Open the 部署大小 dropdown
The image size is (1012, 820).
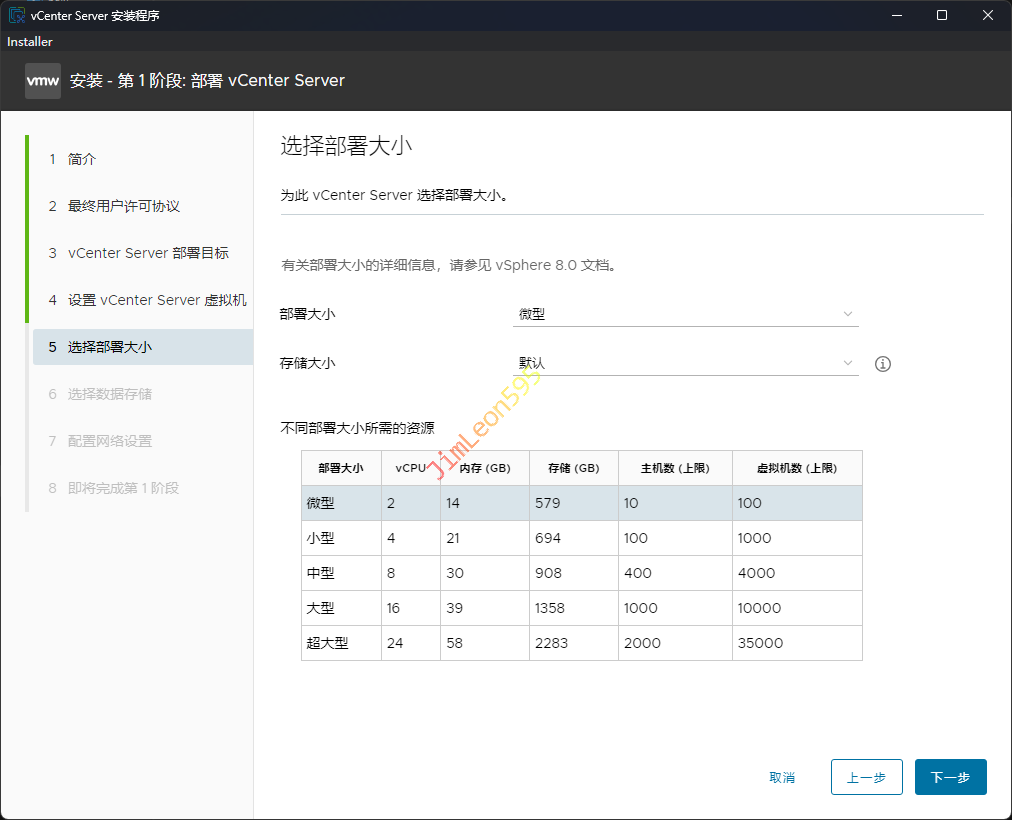685,314
